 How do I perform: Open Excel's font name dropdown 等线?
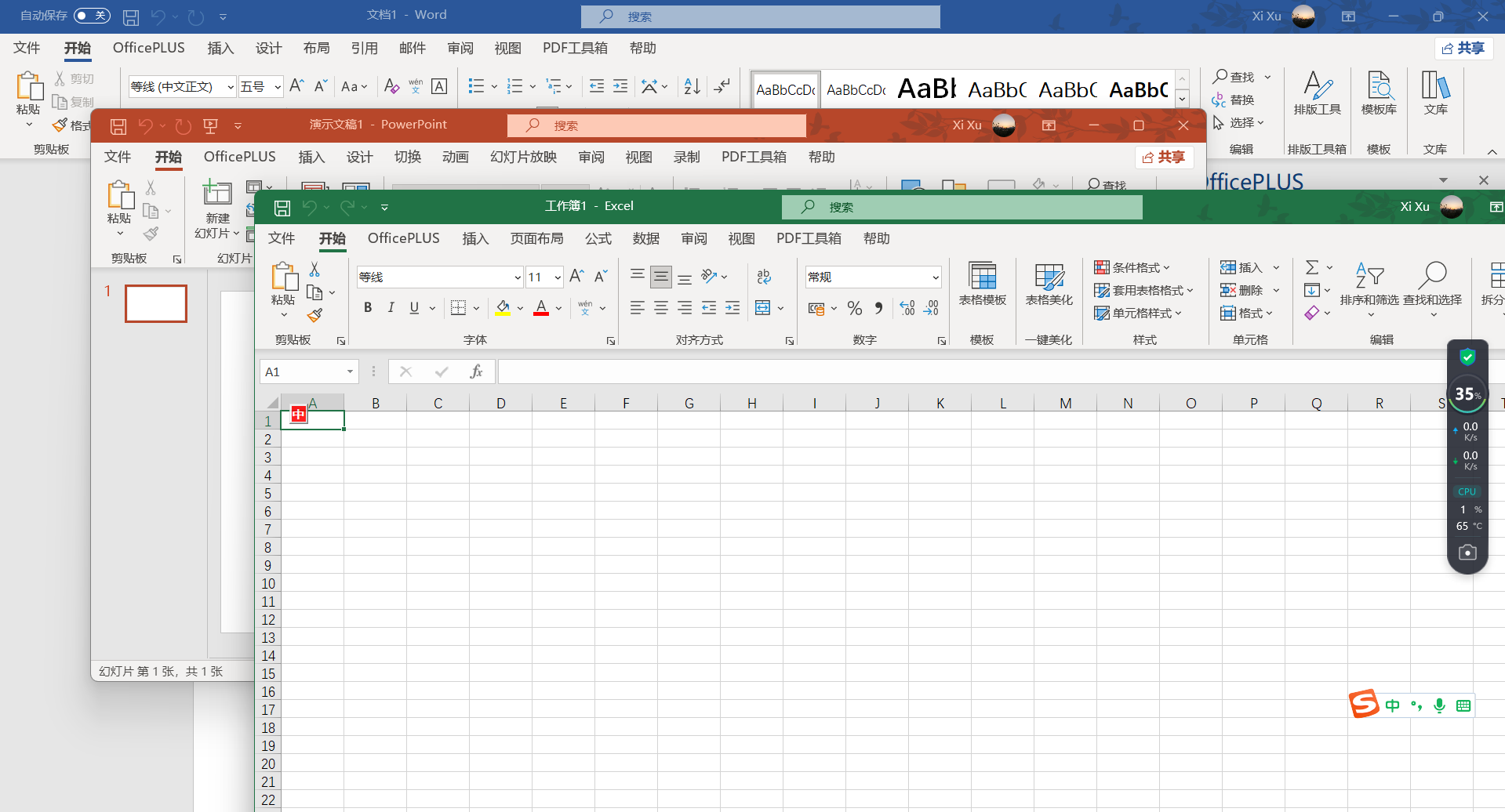point(518,277)
